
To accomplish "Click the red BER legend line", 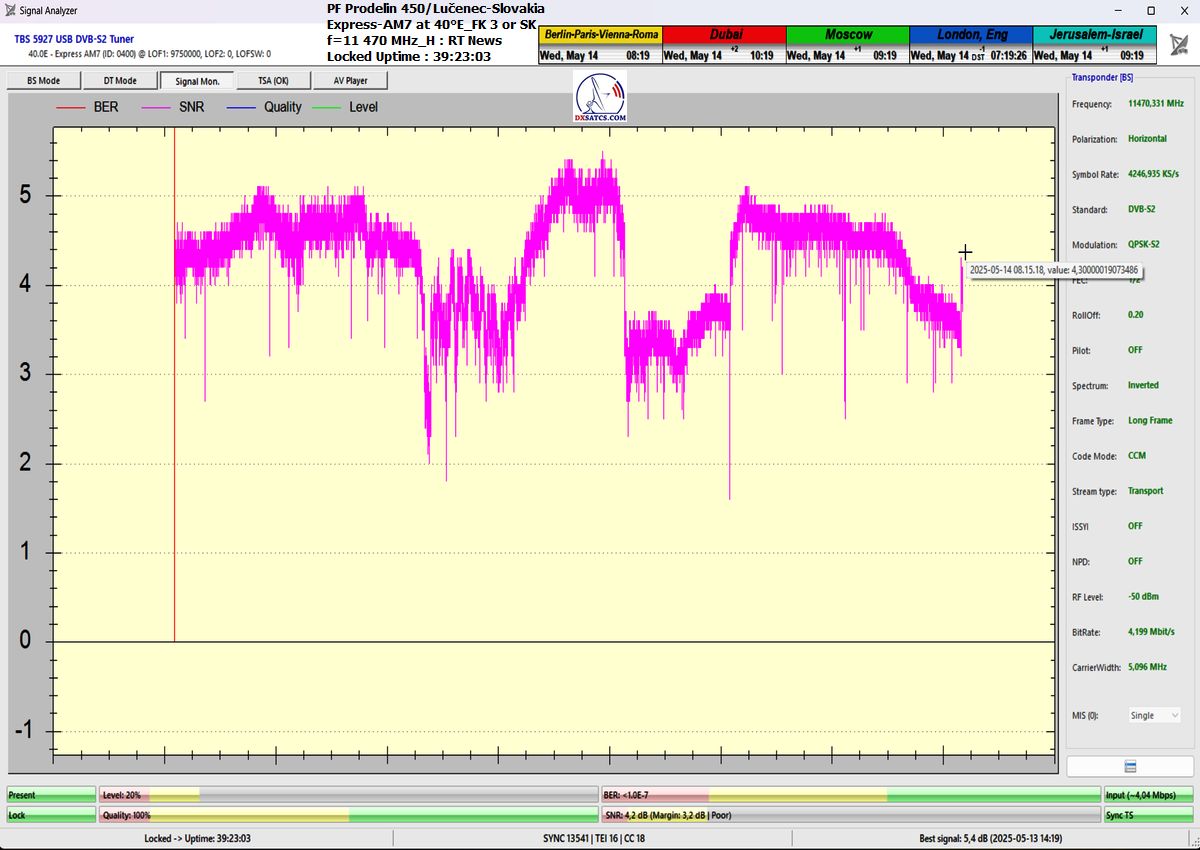I will tap(71, 107).
